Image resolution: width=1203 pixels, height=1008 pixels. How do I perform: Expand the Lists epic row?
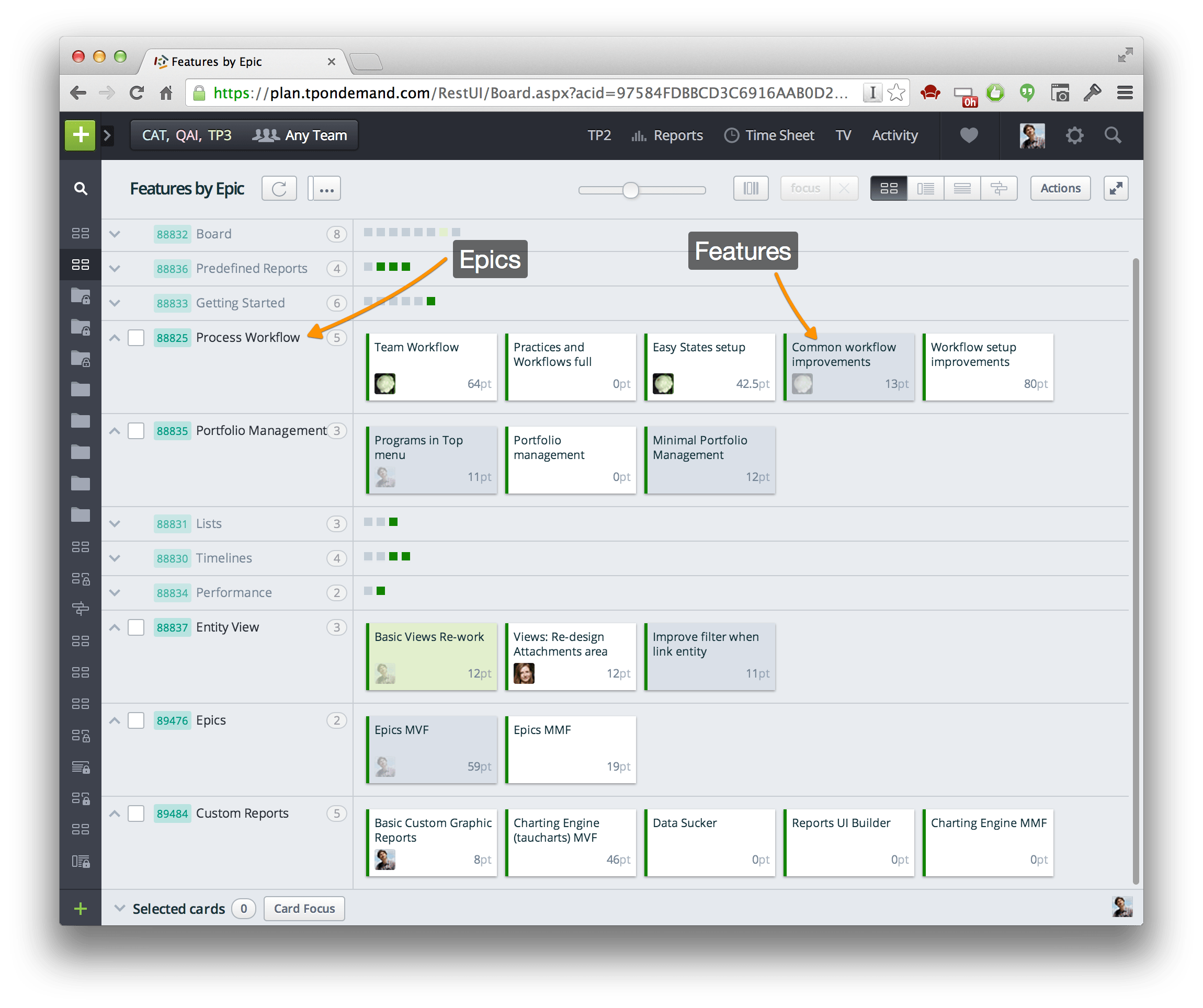[x=114, y=523]
